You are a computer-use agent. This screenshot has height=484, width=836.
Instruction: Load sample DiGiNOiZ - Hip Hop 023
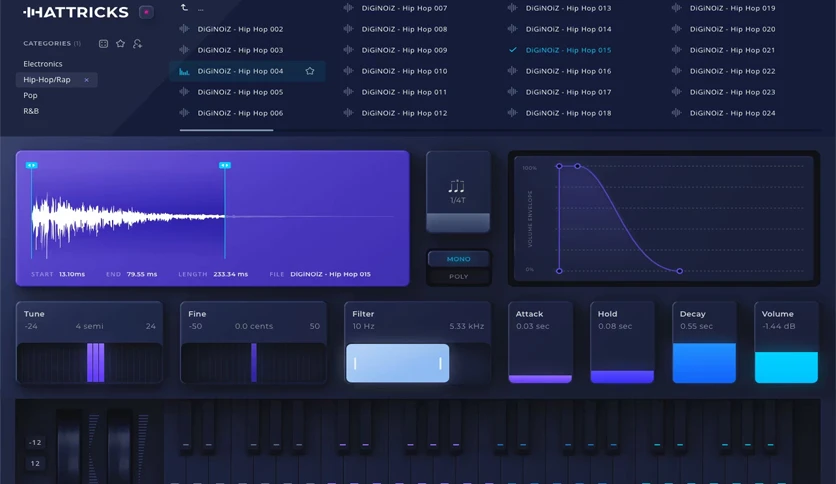coord(733,92)
